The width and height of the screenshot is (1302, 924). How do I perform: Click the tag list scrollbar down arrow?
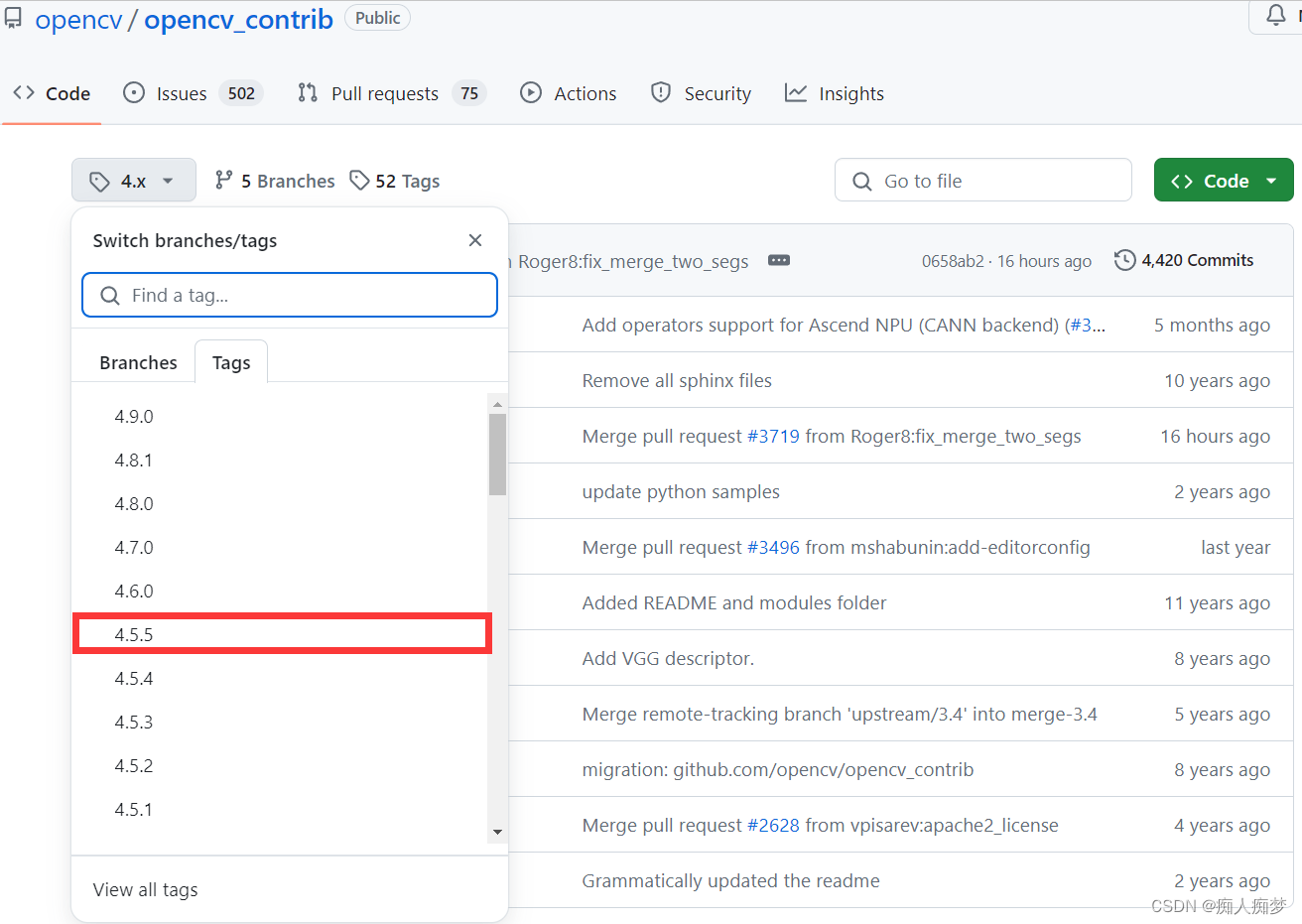pos(497,833)
